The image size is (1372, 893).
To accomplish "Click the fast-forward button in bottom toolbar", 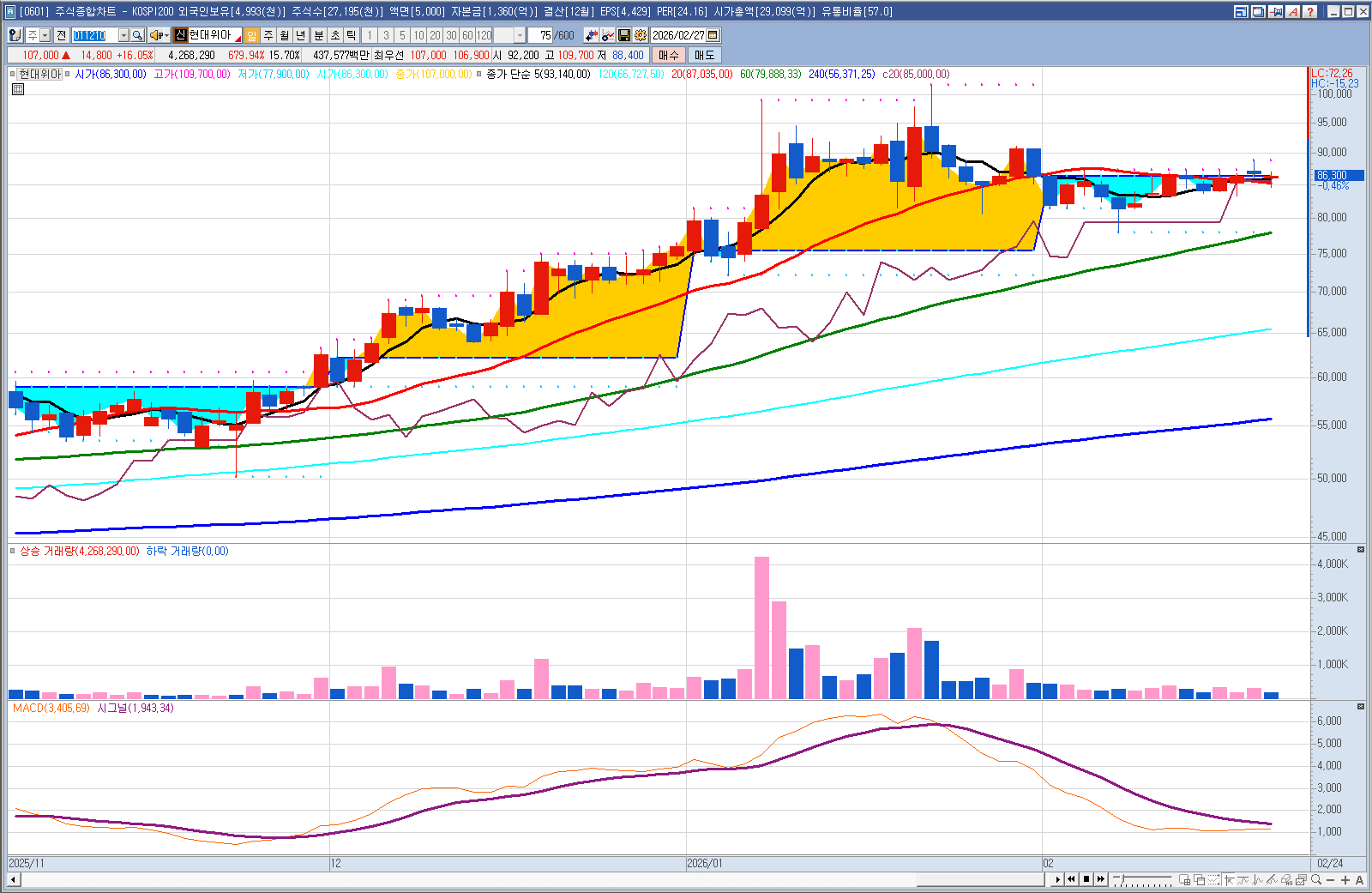I will [1101, 879].
